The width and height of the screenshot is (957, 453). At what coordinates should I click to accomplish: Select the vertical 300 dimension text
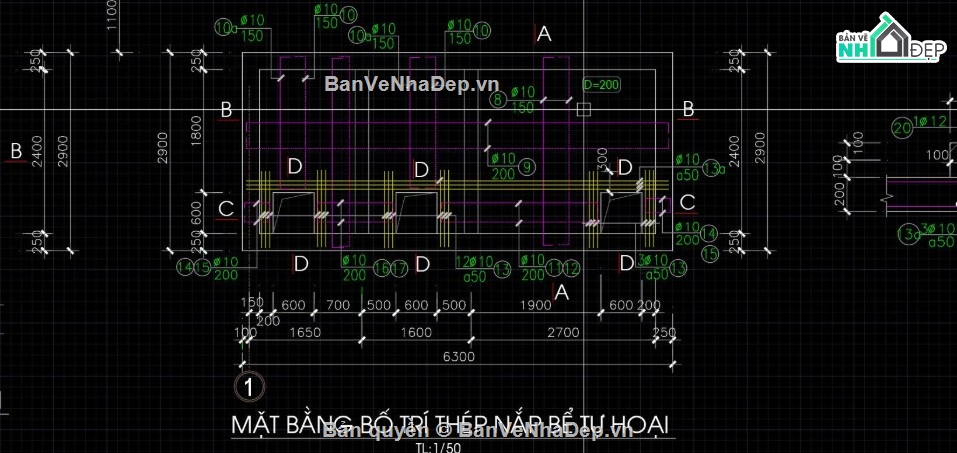603,159
